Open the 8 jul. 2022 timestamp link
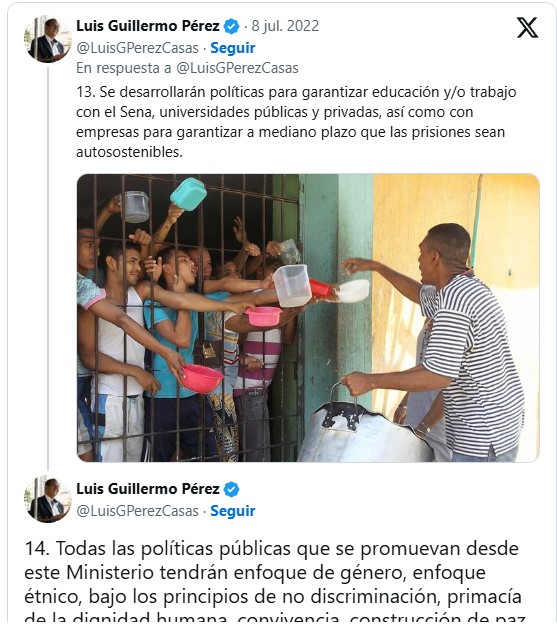 point(285,26)
